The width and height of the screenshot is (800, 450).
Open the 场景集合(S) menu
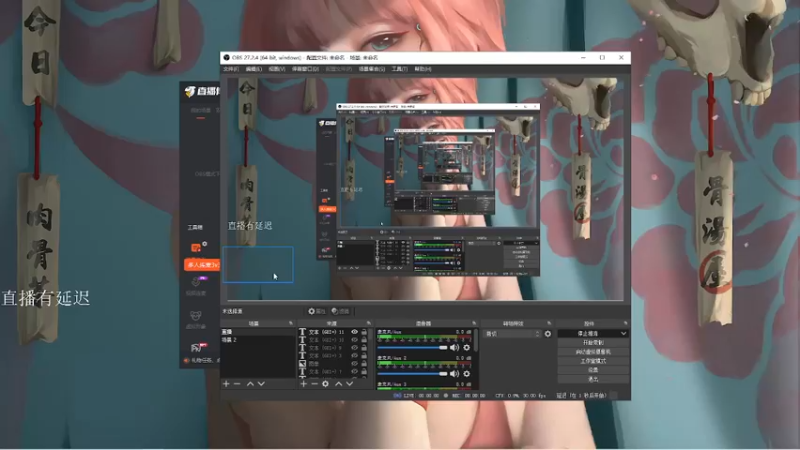(371, 69)
